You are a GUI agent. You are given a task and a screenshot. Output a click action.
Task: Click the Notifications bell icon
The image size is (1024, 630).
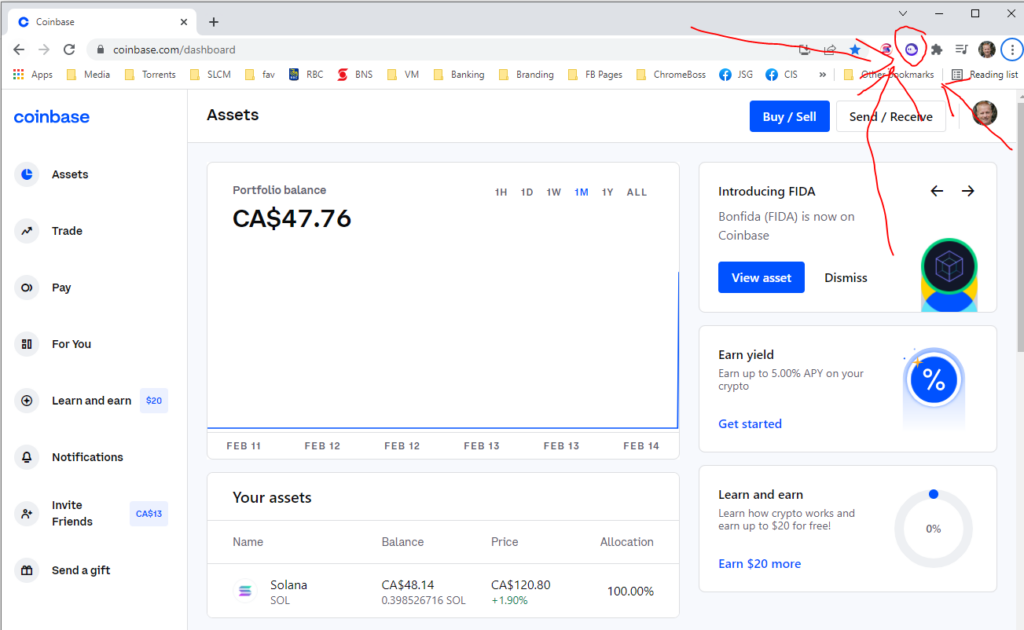coord(27,457)
